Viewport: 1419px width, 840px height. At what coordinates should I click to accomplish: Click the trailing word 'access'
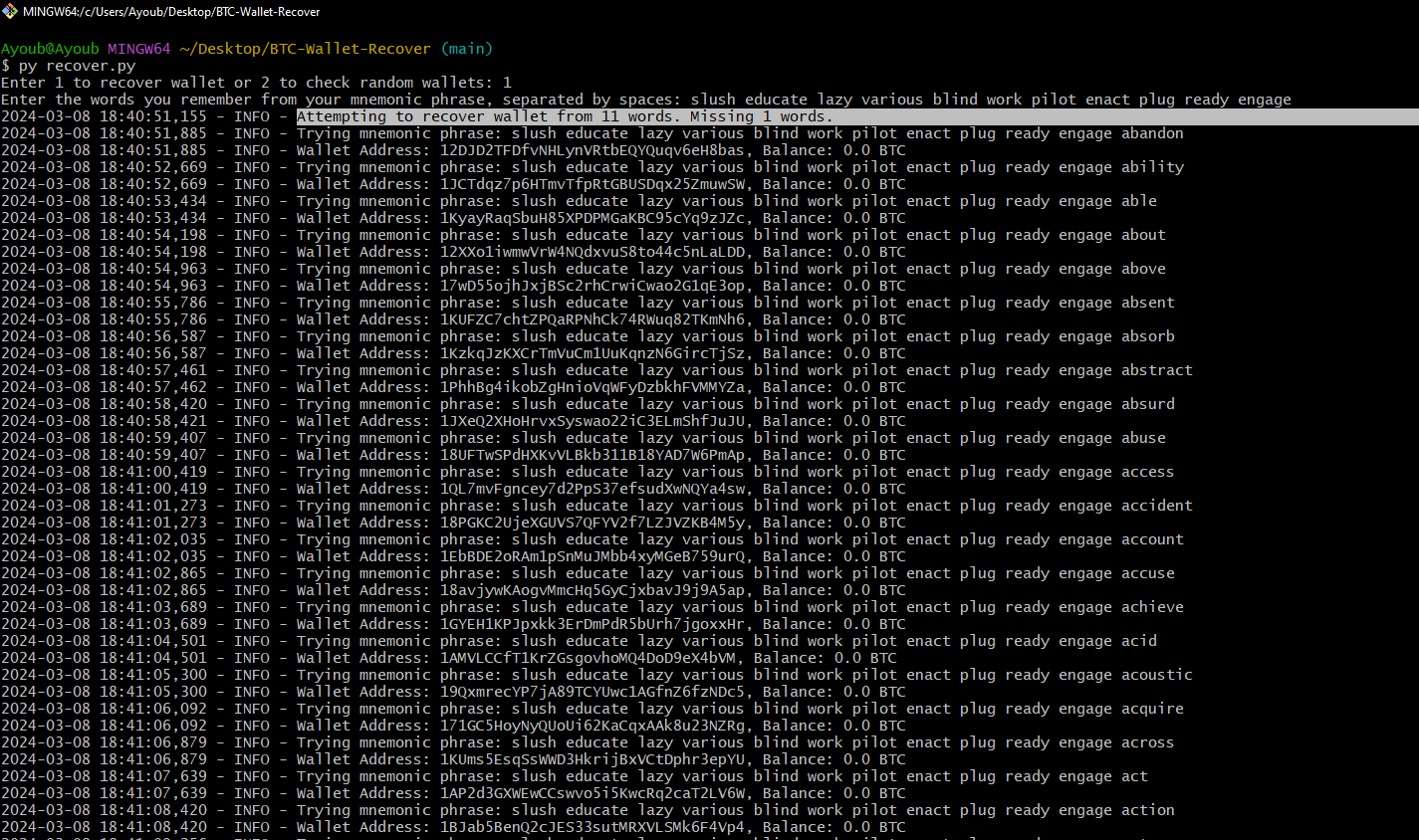1148,472
